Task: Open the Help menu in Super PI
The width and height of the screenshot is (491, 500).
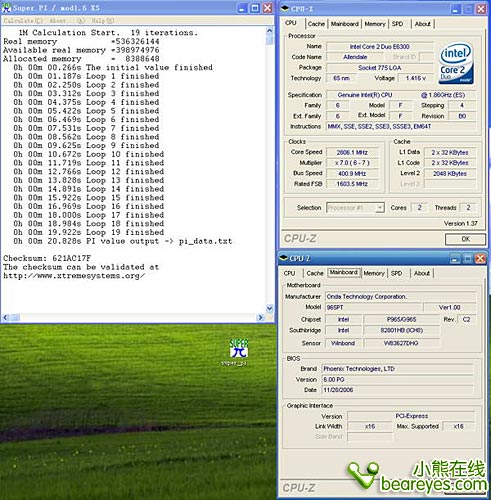Action: pos(103,21)
